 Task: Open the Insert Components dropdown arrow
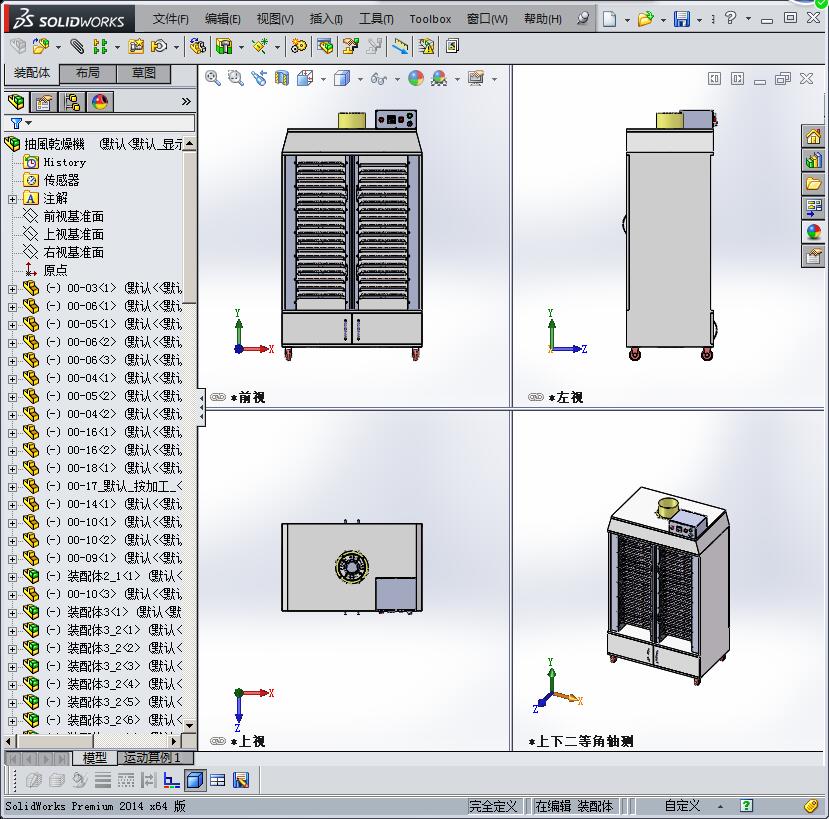pyautogui.click(x=58, y=48)
